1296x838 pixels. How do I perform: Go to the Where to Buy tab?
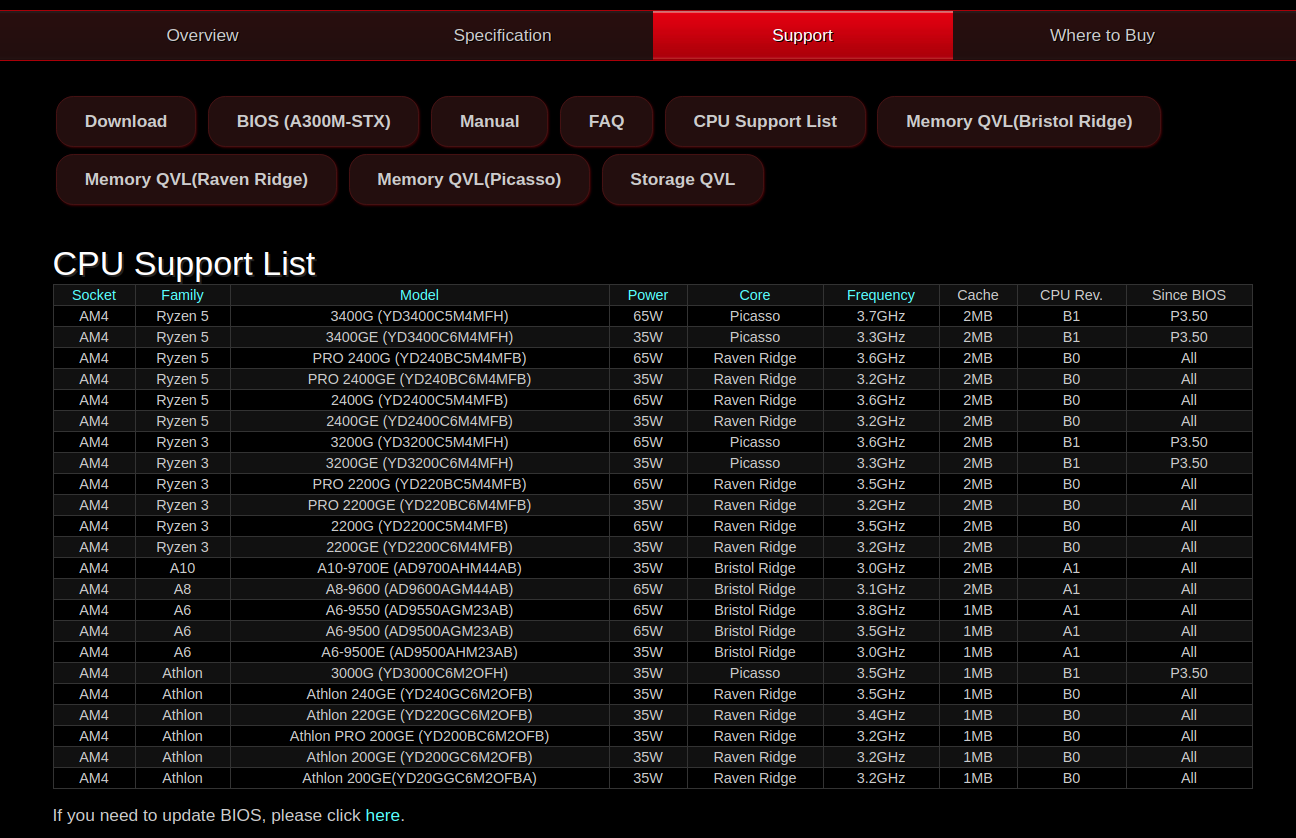pyautogui.click(x=1102, y=35)
